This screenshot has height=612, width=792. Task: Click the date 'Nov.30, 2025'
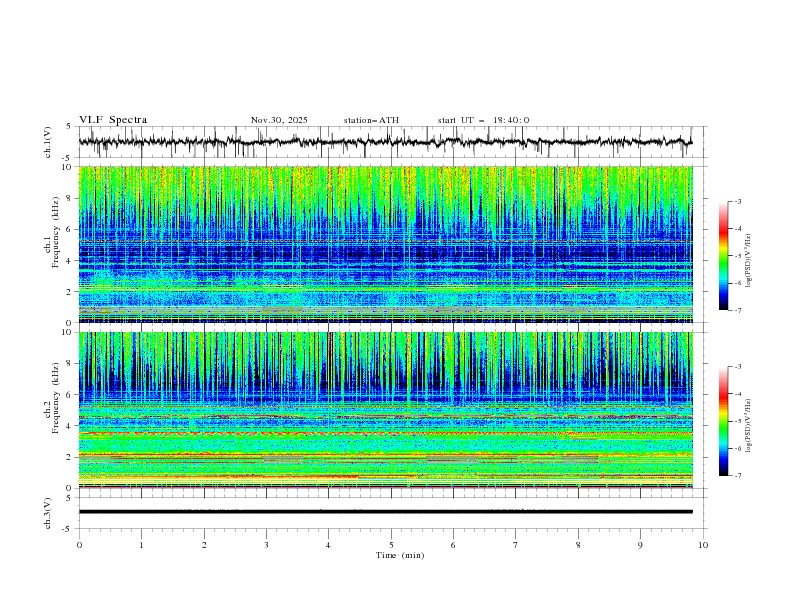(279, 120)
